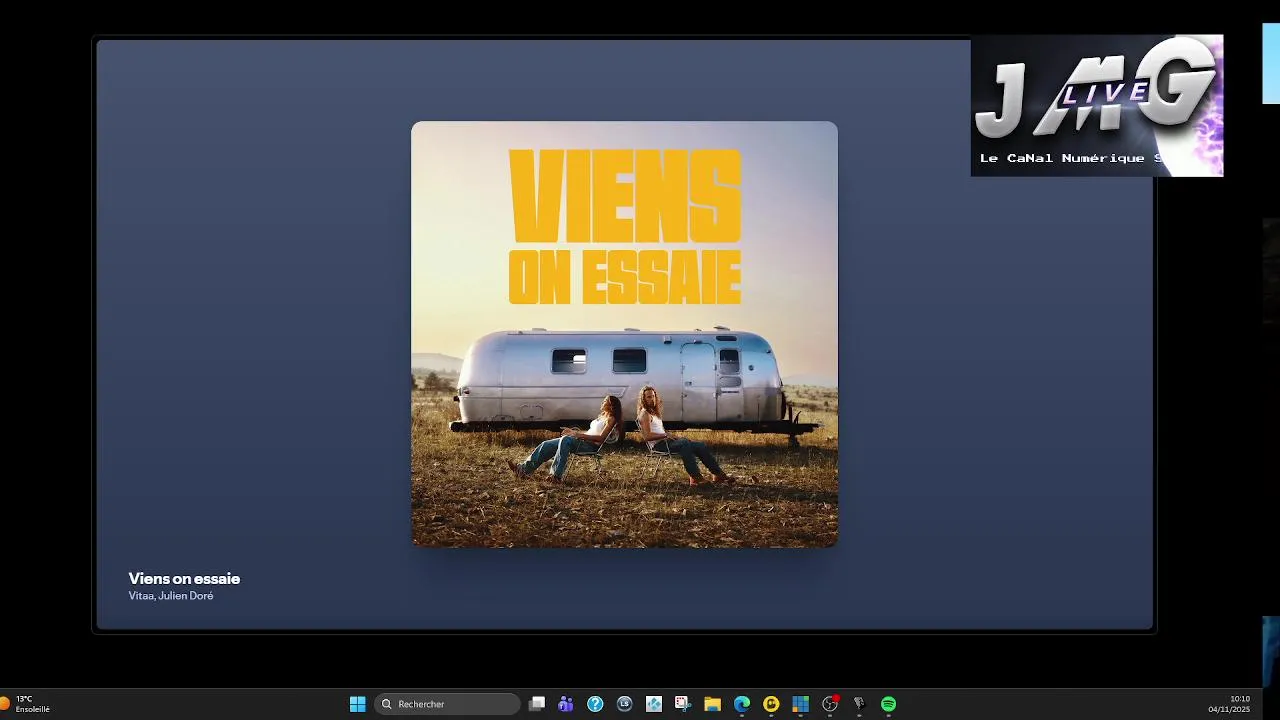Open the LS round taskbar app
Image resolution: width=1280 pixels, height=720 pixels.
click(625, 704)
